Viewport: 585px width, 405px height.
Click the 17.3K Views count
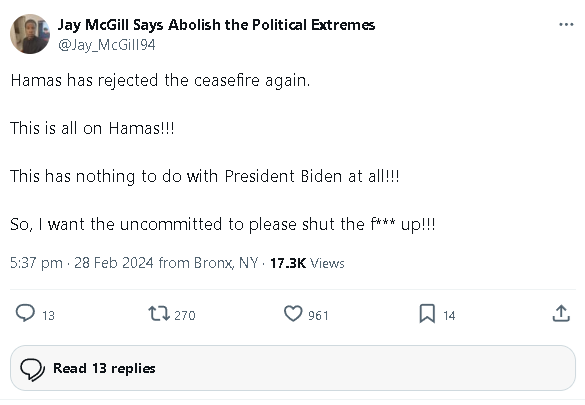click(x=307, y=263)
